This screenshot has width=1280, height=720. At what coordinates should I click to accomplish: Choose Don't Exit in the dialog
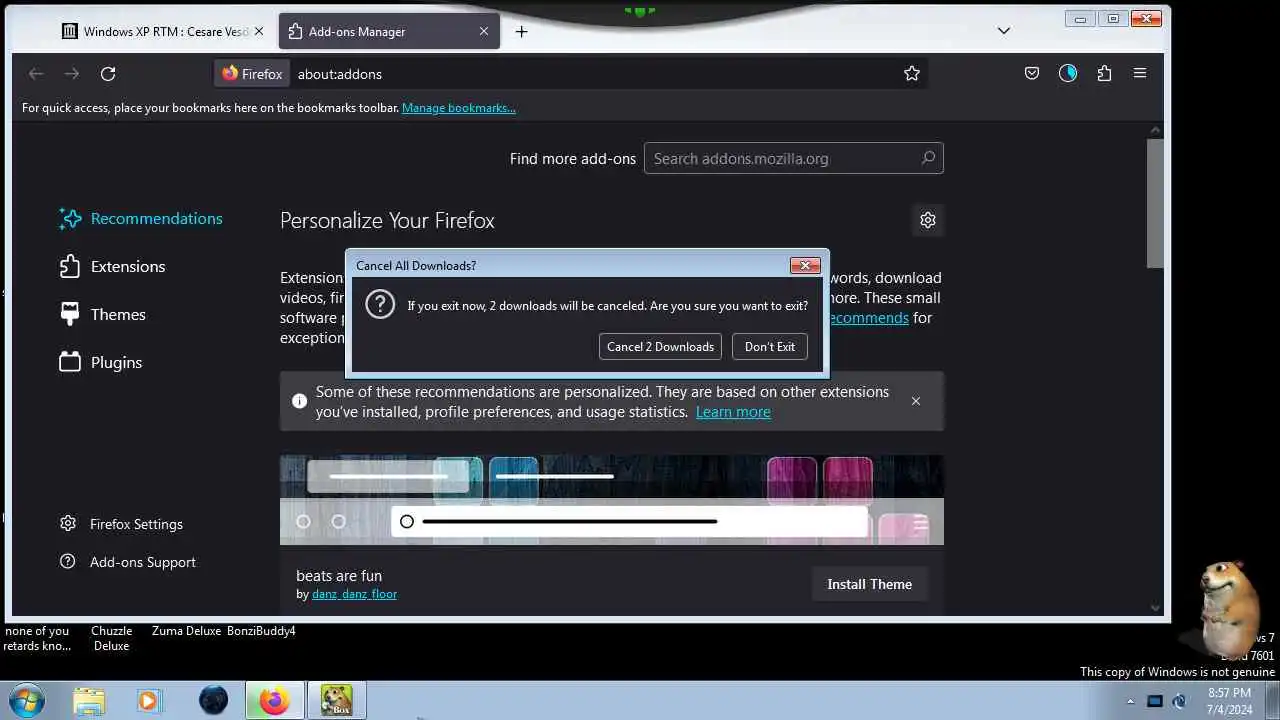coord(769,346)
